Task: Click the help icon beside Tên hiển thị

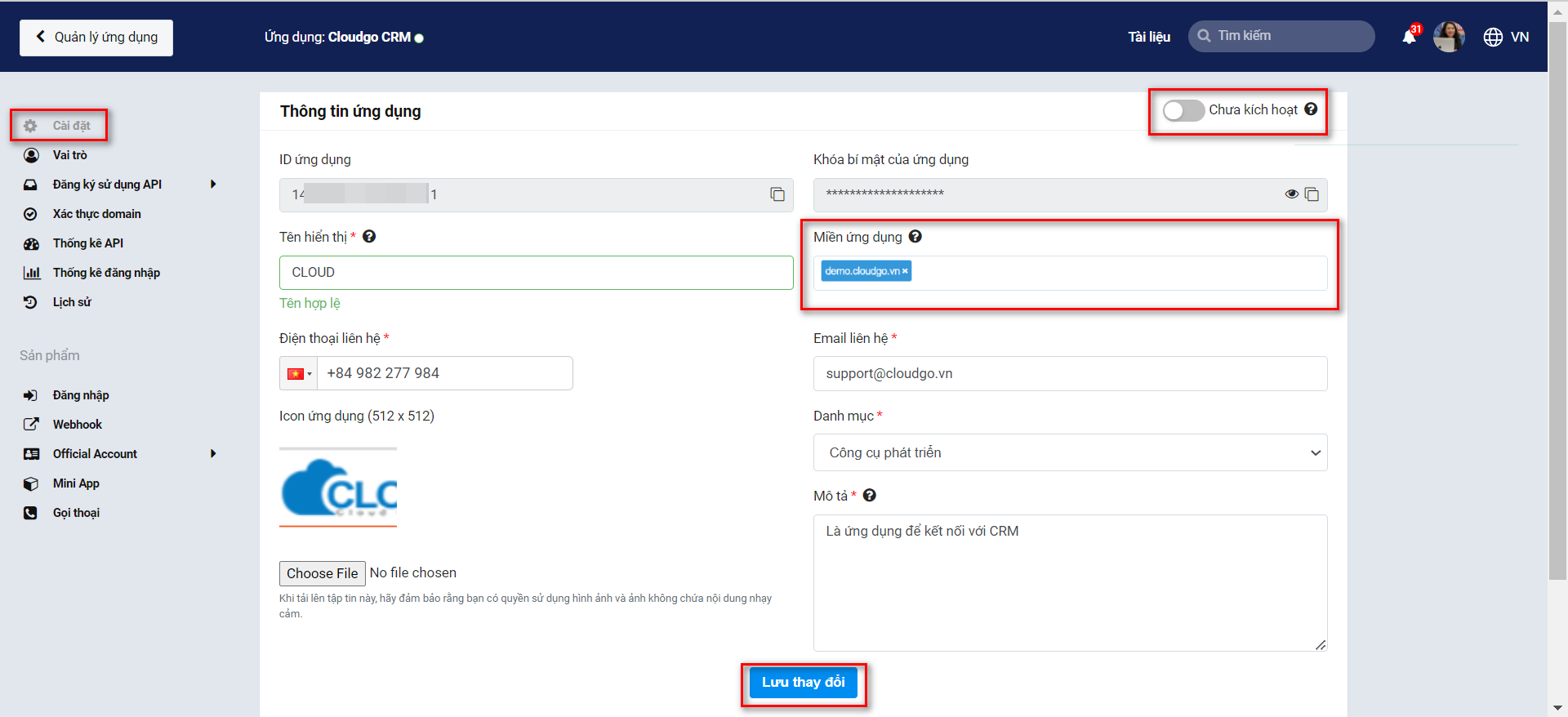Action: pyautogui.click(x=369, y=237)
